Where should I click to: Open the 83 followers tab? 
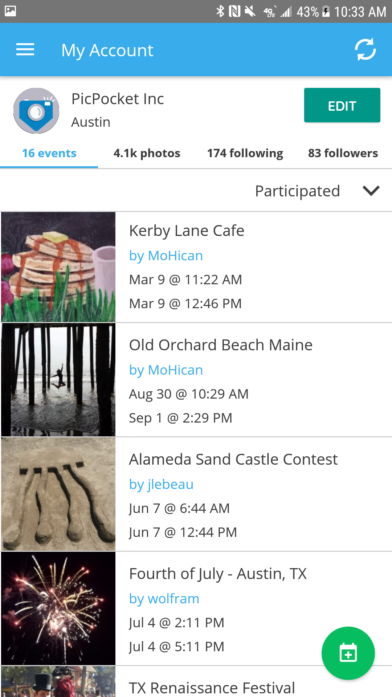coord(343,153)
